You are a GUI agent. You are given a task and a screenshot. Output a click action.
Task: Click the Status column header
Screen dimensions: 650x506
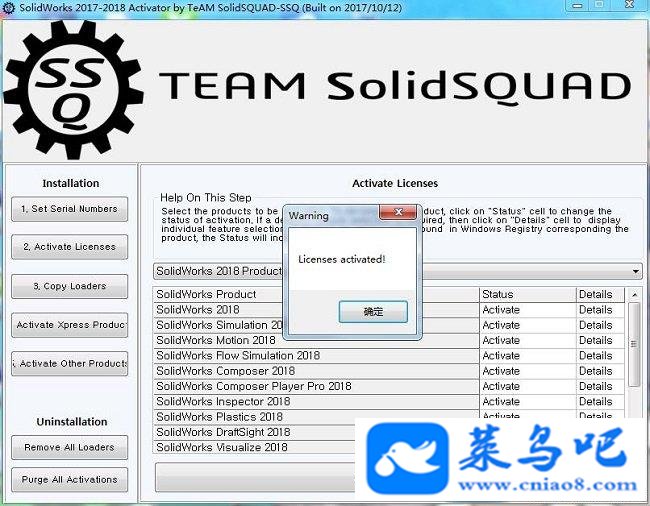click(527, 295)
